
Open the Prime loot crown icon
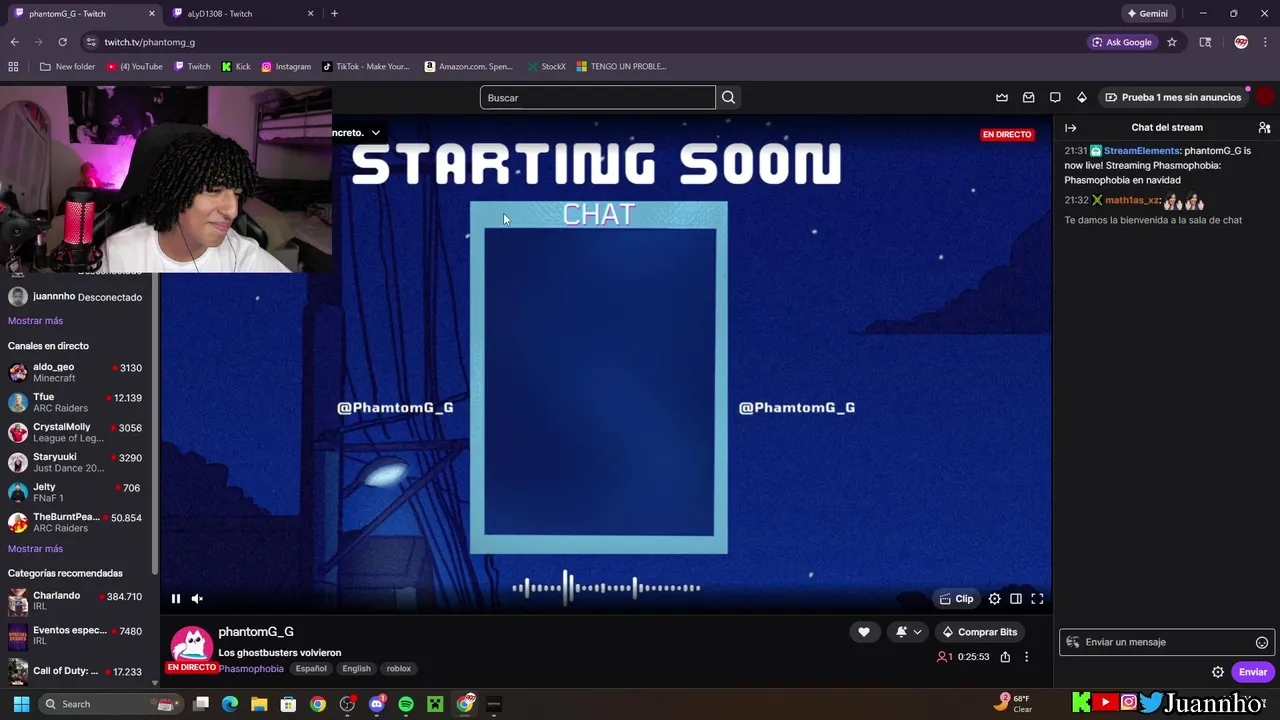pyautogui.click(x=1002, y=98)
